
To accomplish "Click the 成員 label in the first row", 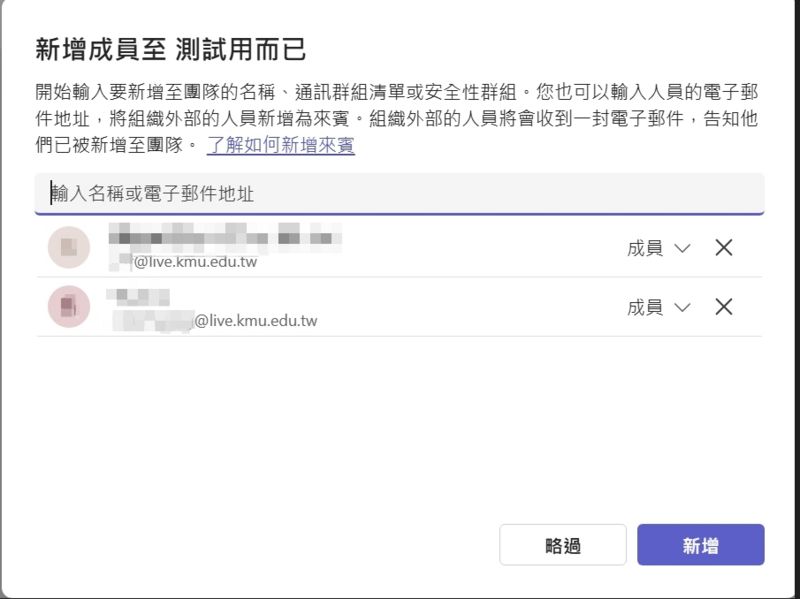I will point(645,248).
